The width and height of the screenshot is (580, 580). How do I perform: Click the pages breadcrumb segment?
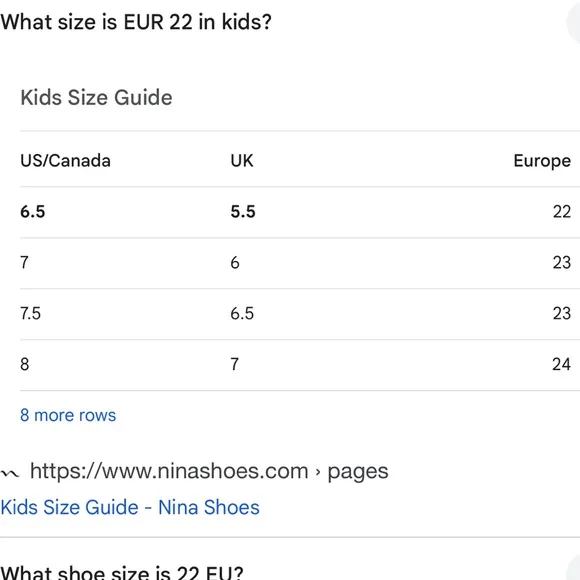pos(358,472)
